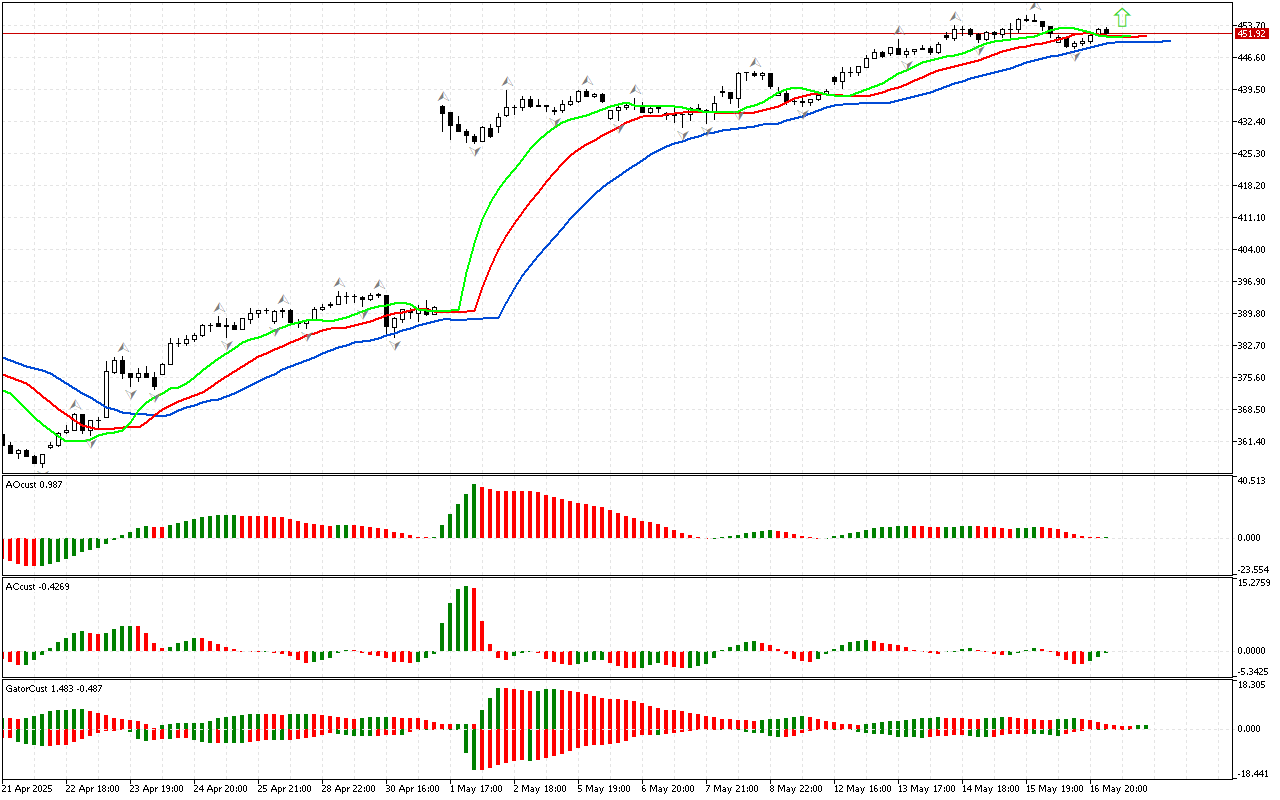The width and height of the screenshot is (1280, 800).
Task: Select the 16 May 20:00 time label
Action: click(x=1119, y=789)
